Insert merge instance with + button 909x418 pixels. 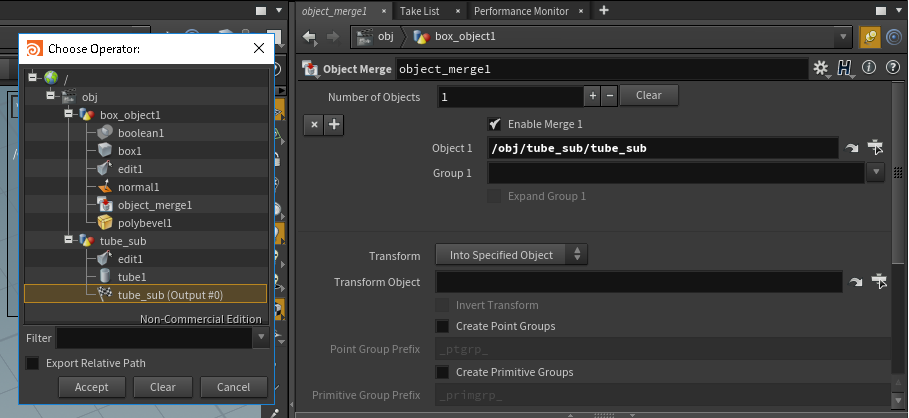(334, 125)
